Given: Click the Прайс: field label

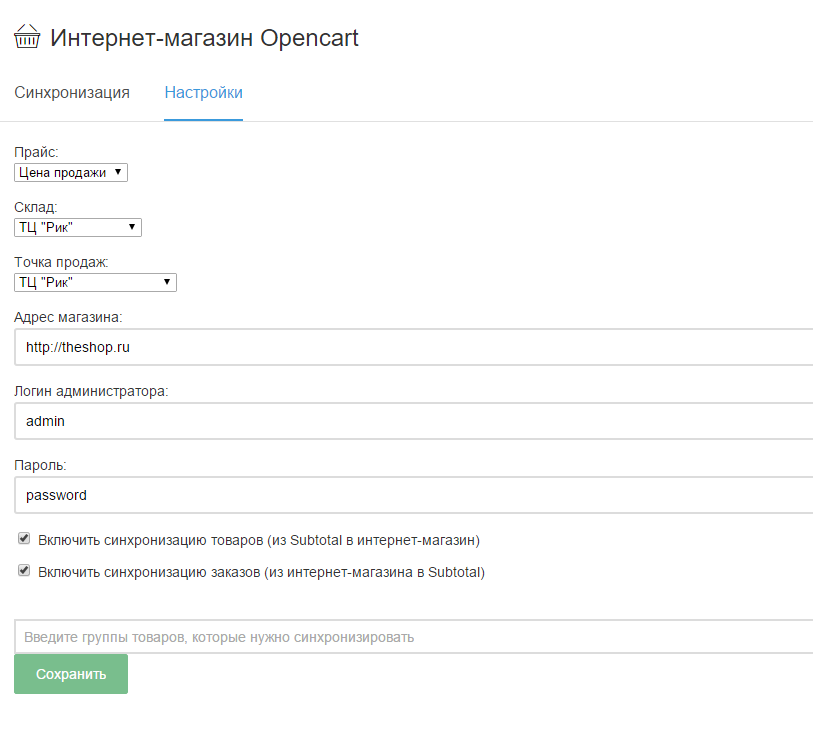Looking at the screenshot, I should [36, 152].
